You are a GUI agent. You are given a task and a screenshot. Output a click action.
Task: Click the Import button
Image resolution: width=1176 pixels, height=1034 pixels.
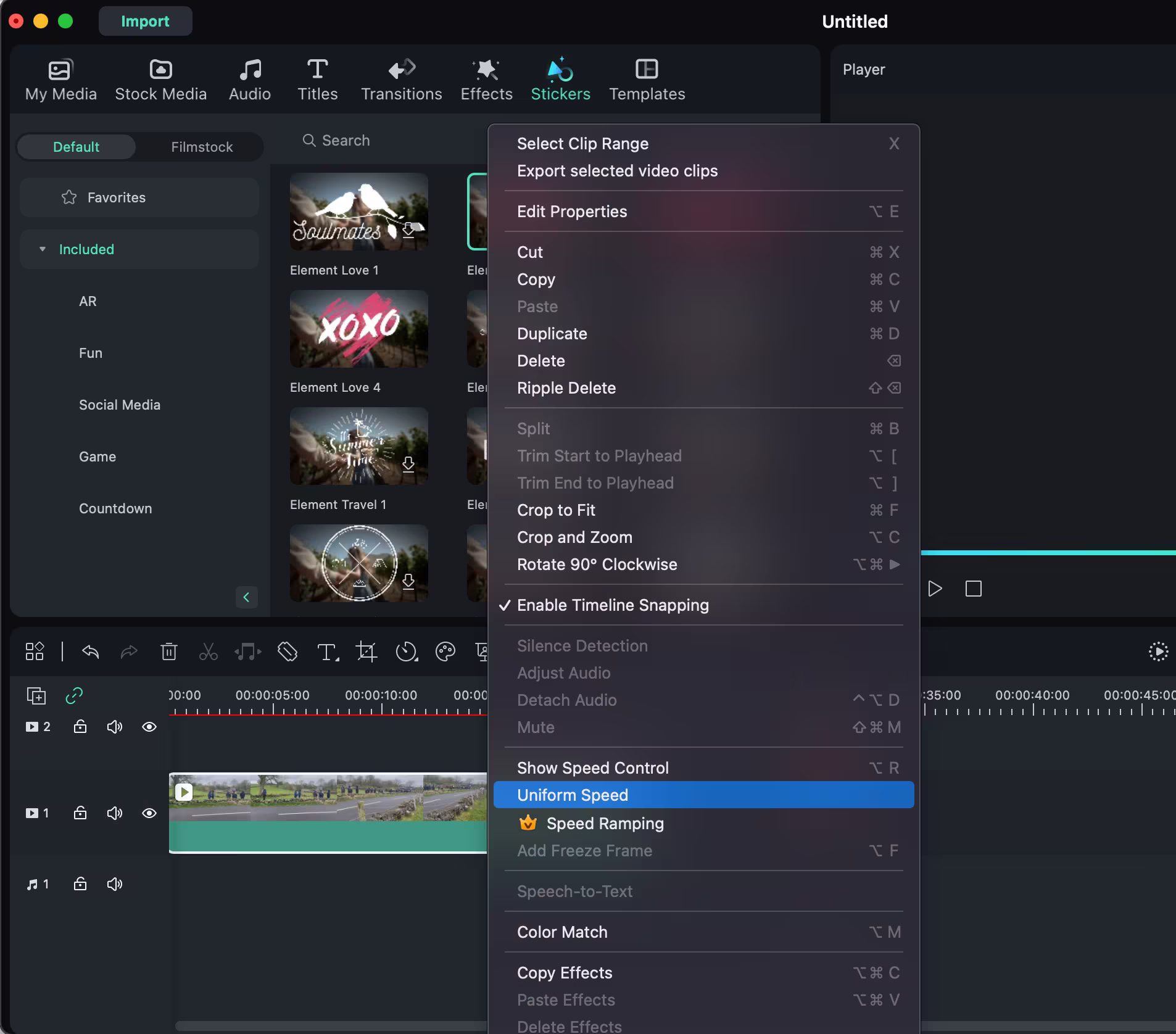pos(145,21)
